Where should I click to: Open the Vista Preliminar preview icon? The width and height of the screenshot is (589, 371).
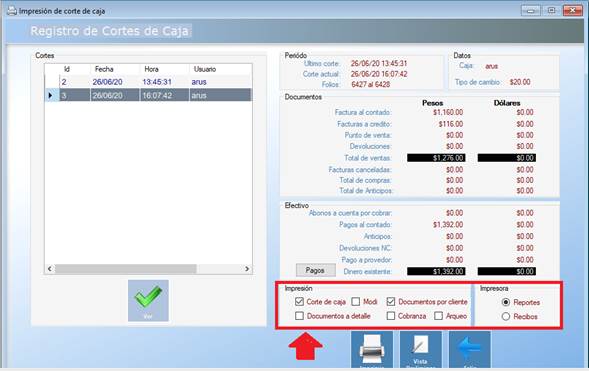click(x=420, y=350)
